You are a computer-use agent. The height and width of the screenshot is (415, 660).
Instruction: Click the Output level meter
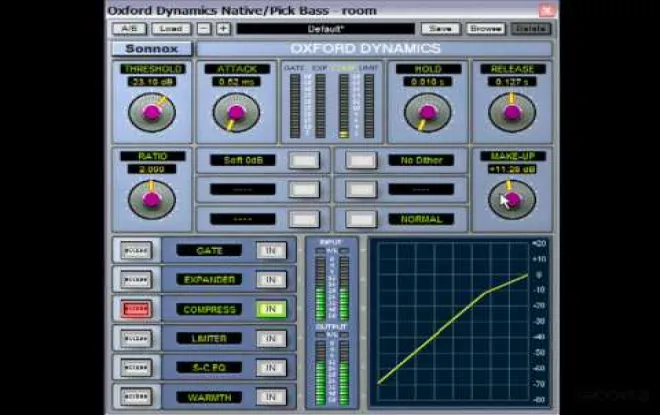coord(332,369)
